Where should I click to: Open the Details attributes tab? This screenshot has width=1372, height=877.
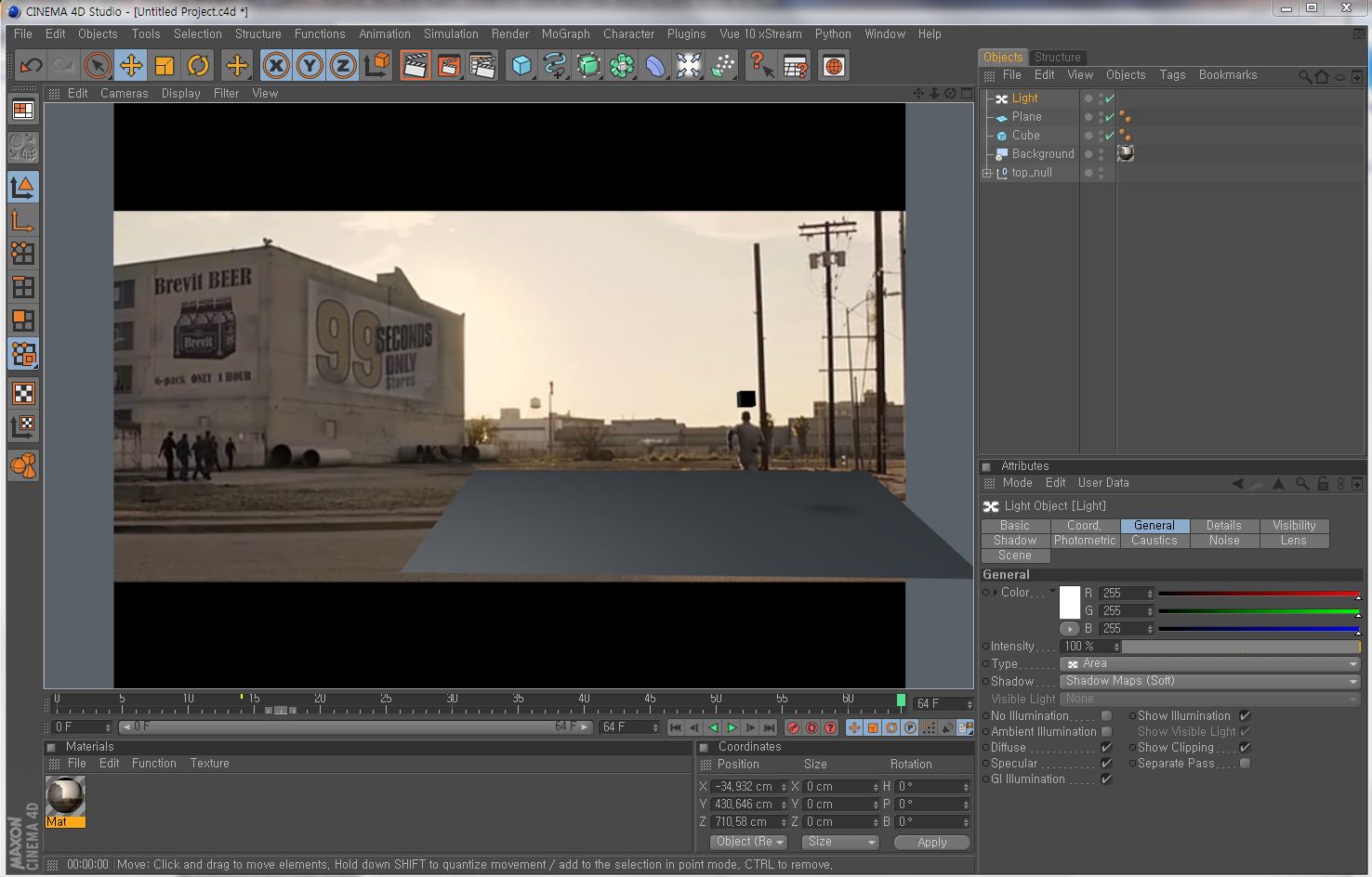click(x=1224, y=526)
